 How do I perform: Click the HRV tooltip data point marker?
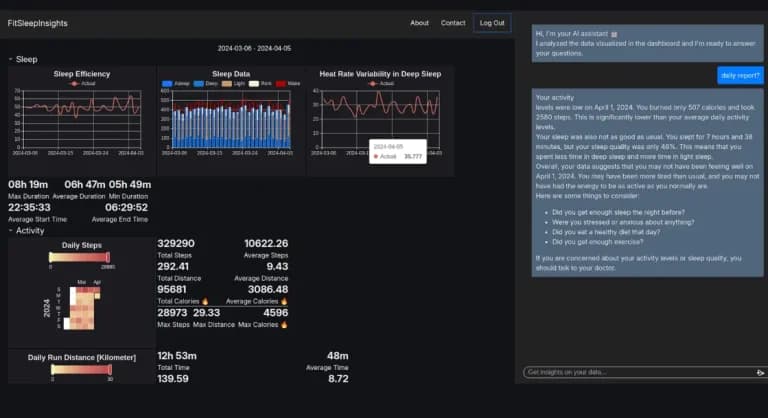point(376,156)
